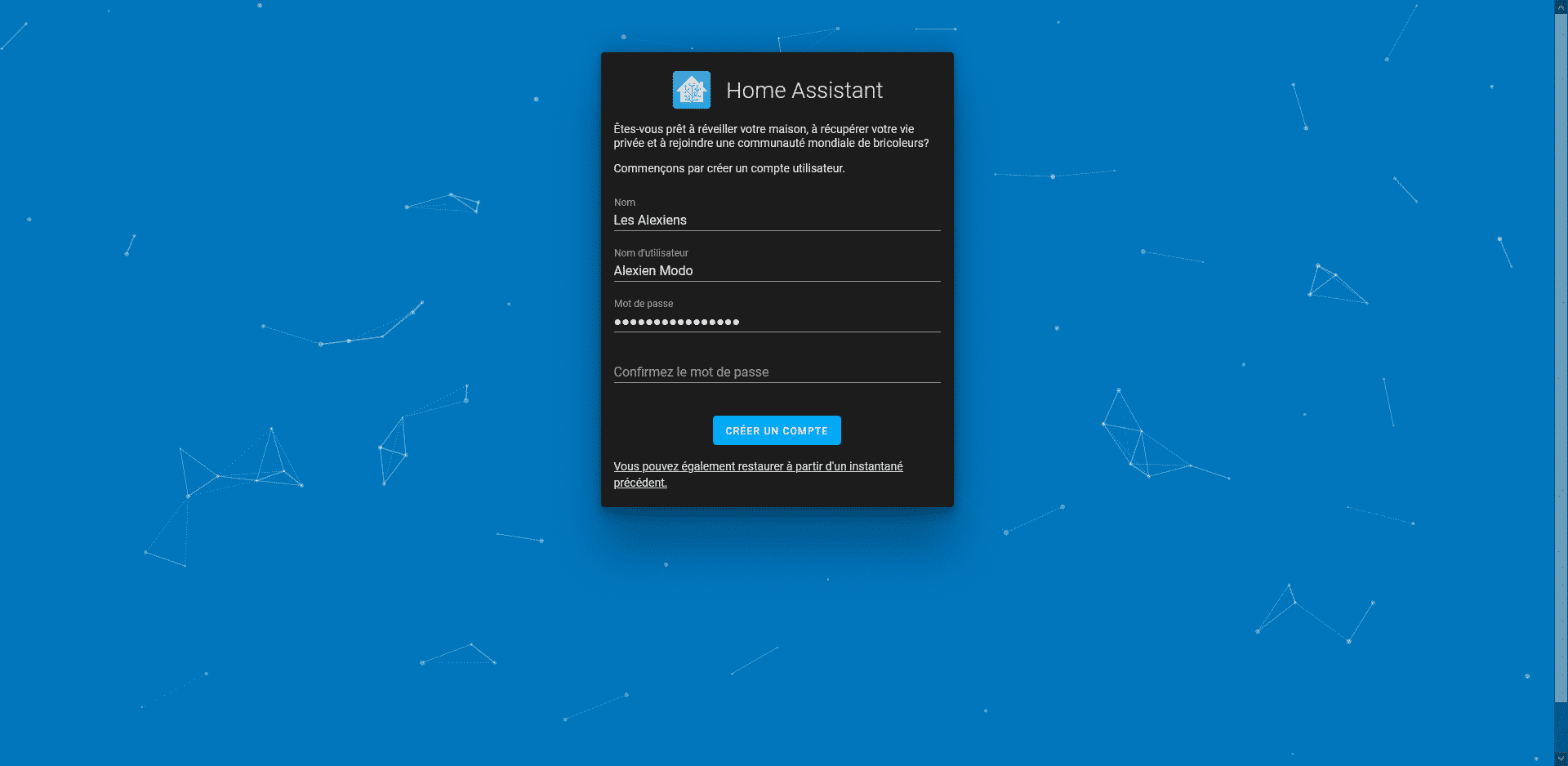Click the Confirmez le mot de passe field
Image resolution: width=1568 pixels, height=766 pixels.
coord(777,366)
